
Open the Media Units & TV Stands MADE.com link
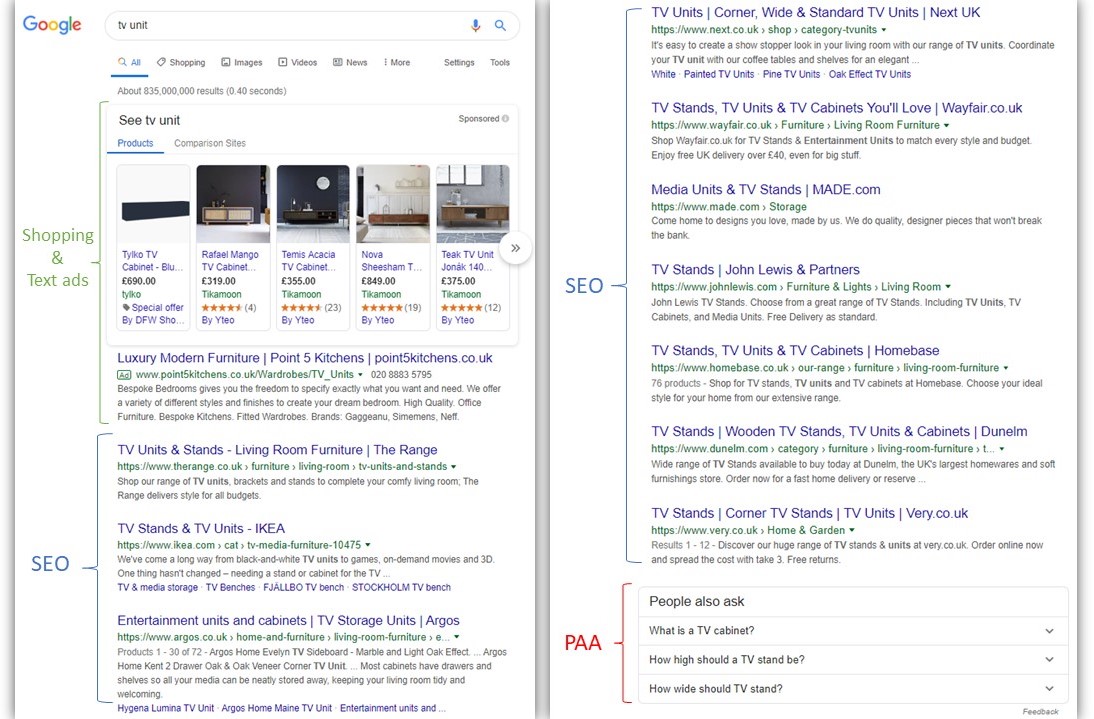[765, 189]
